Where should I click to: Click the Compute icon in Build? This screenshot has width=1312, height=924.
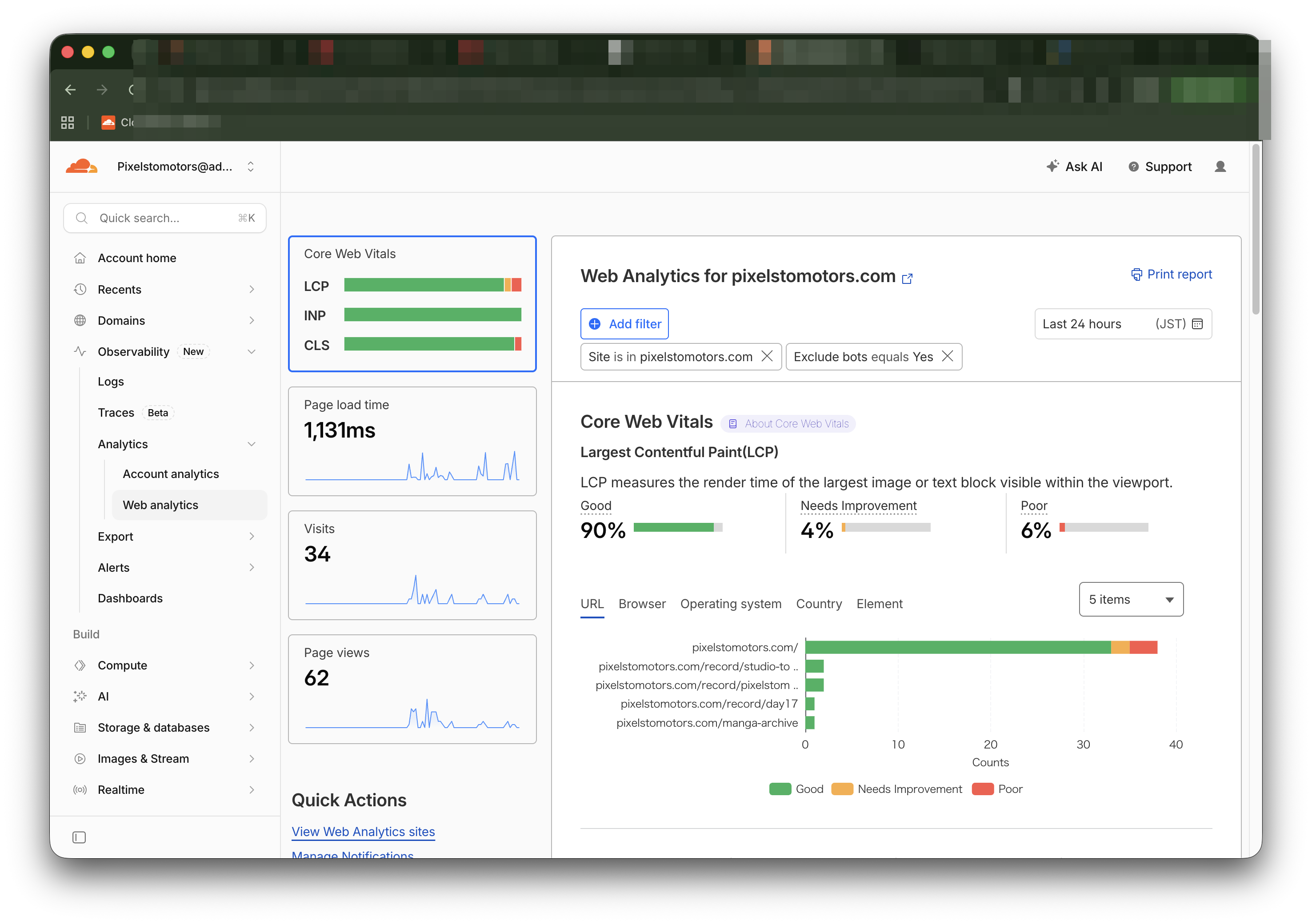click(80, 665)
